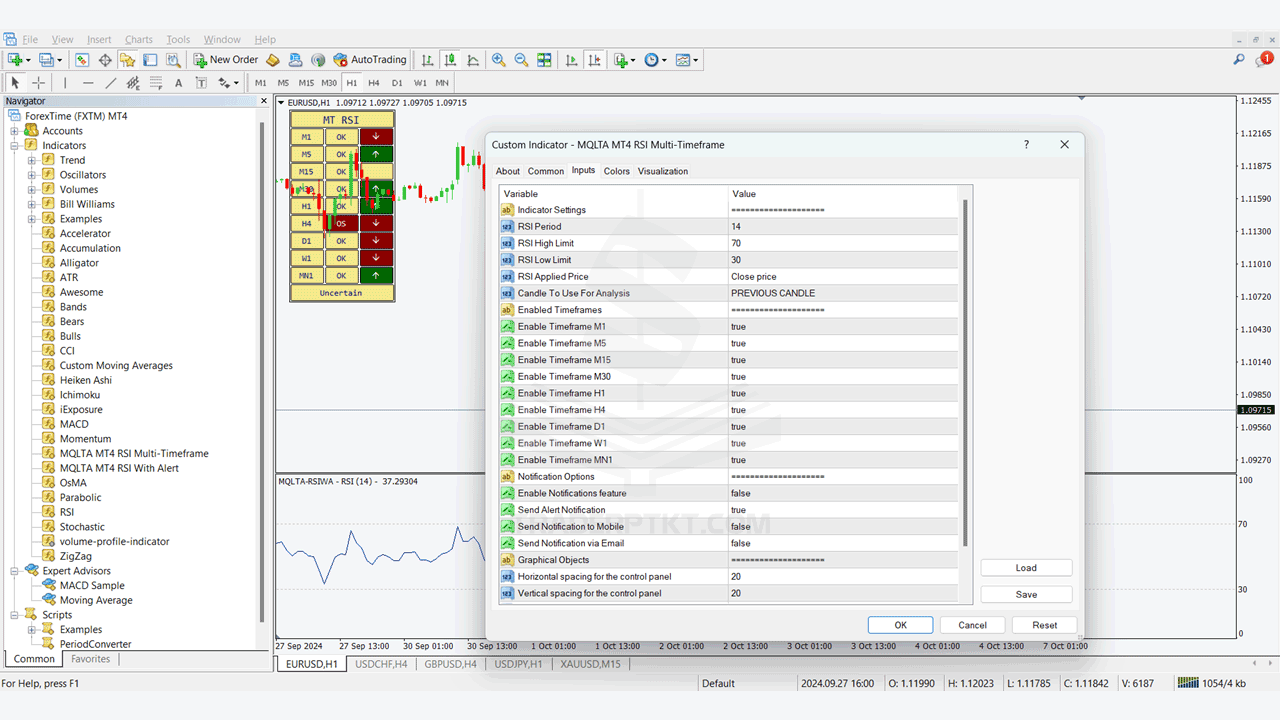Select the Text 'A' drawing tool
Viewport: 1280px width, 720px height.
point(179,83)
